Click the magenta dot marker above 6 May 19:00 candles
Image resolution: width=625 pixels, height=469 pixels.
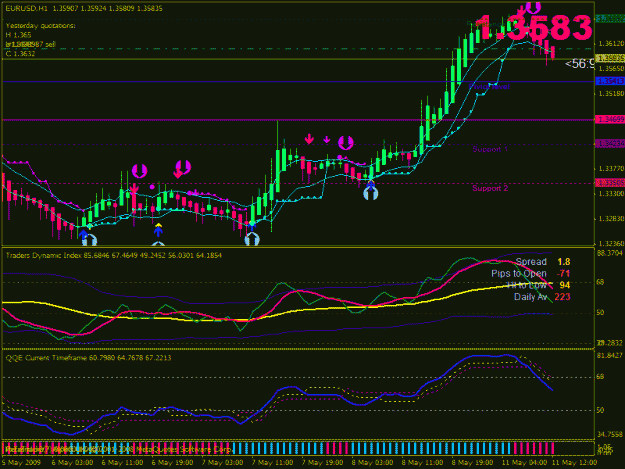[152, 186]
